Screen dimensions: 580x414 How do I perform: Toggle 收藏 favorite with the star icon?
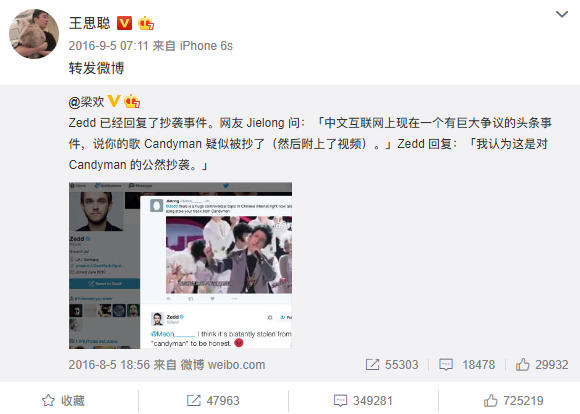click(63, 401)
